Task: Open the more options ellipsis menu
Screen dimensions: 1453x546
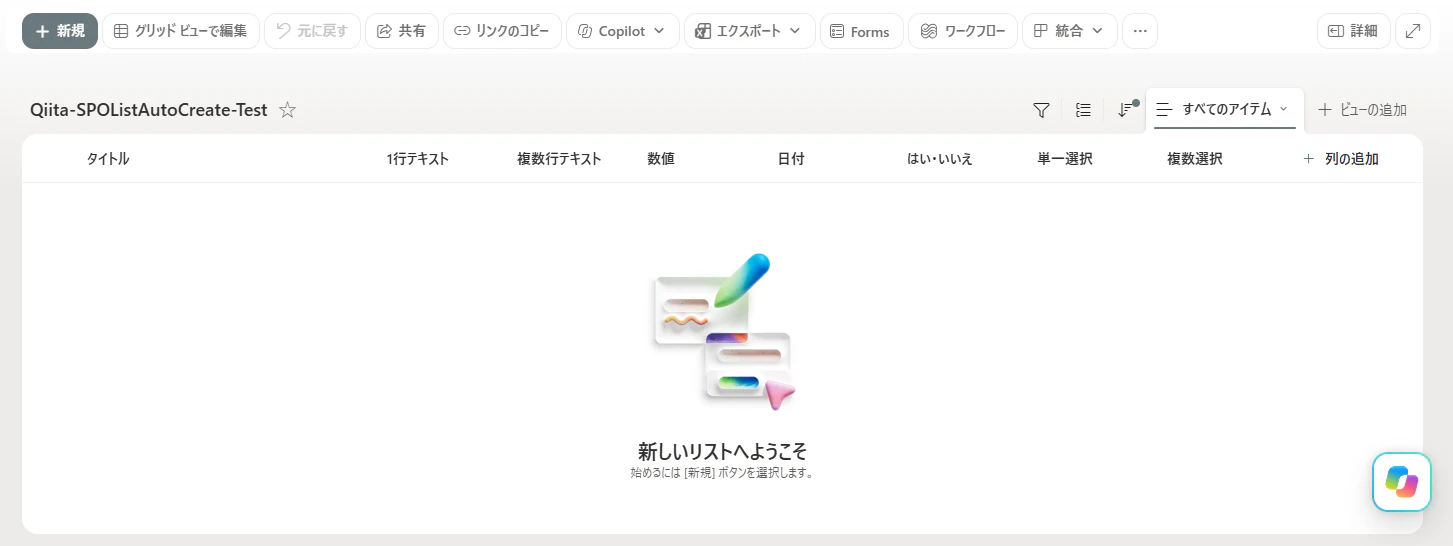Action: click(x=1140, y=31)
